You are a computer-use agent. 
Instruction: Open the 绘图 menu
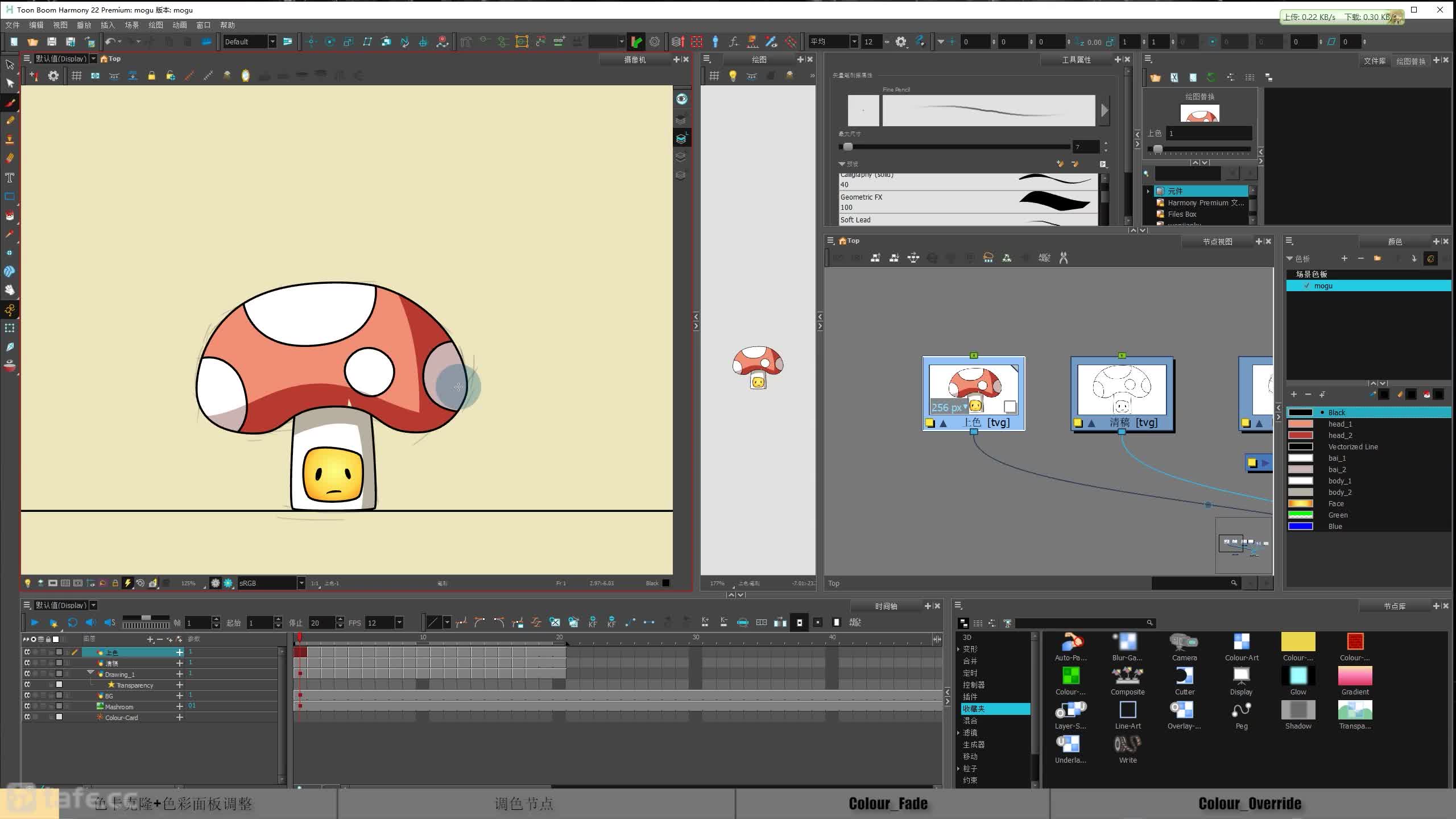(156, 25)
